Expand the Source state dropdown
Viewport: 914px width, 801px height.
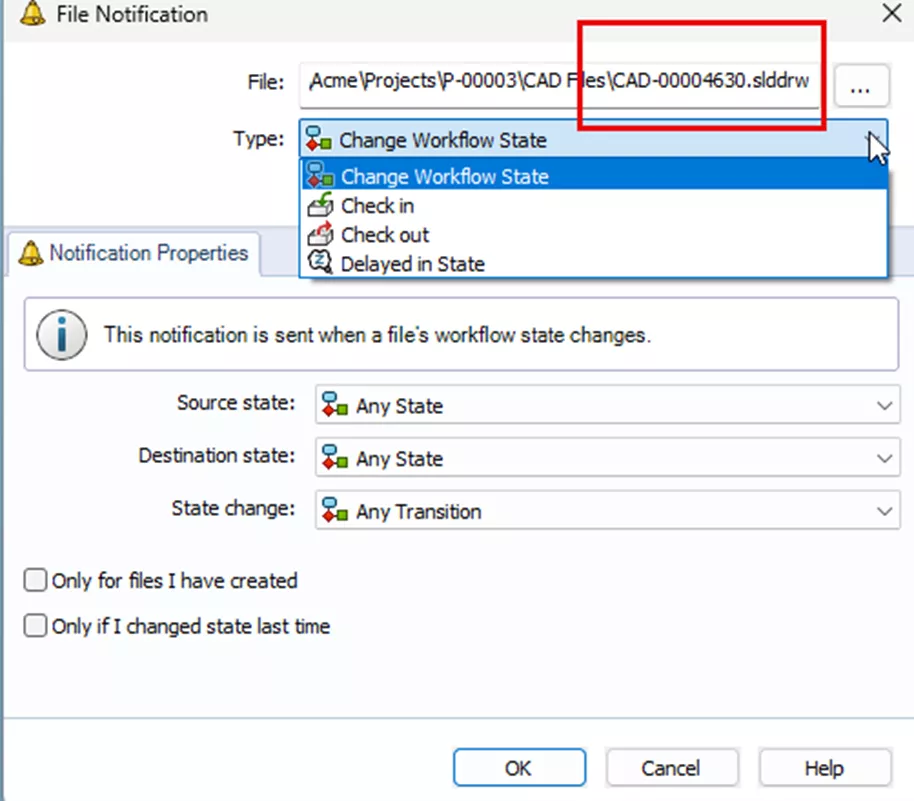[884, 405]
